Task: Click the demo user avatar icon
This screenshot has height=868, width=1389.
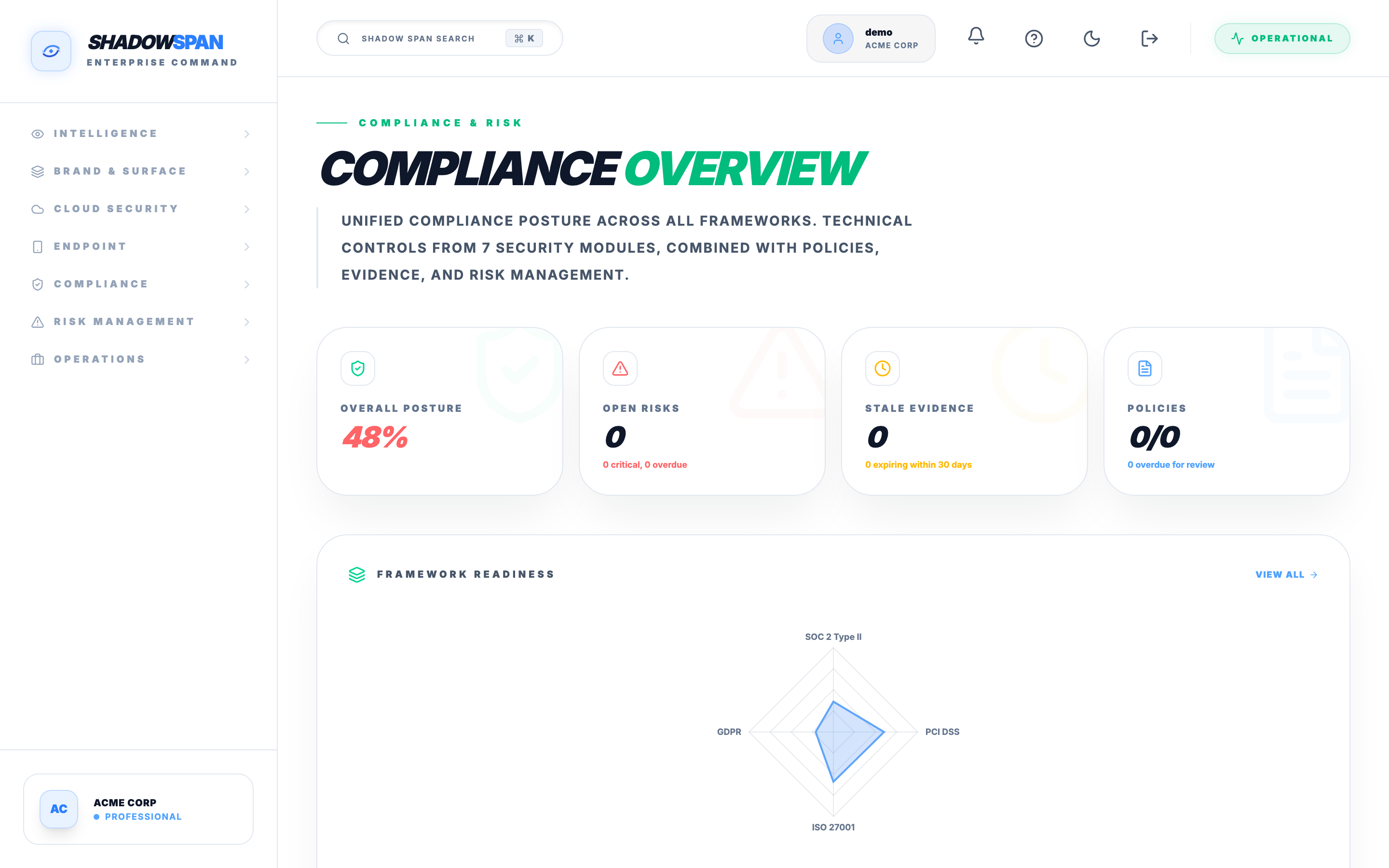Action: click(x=838, y=39)
